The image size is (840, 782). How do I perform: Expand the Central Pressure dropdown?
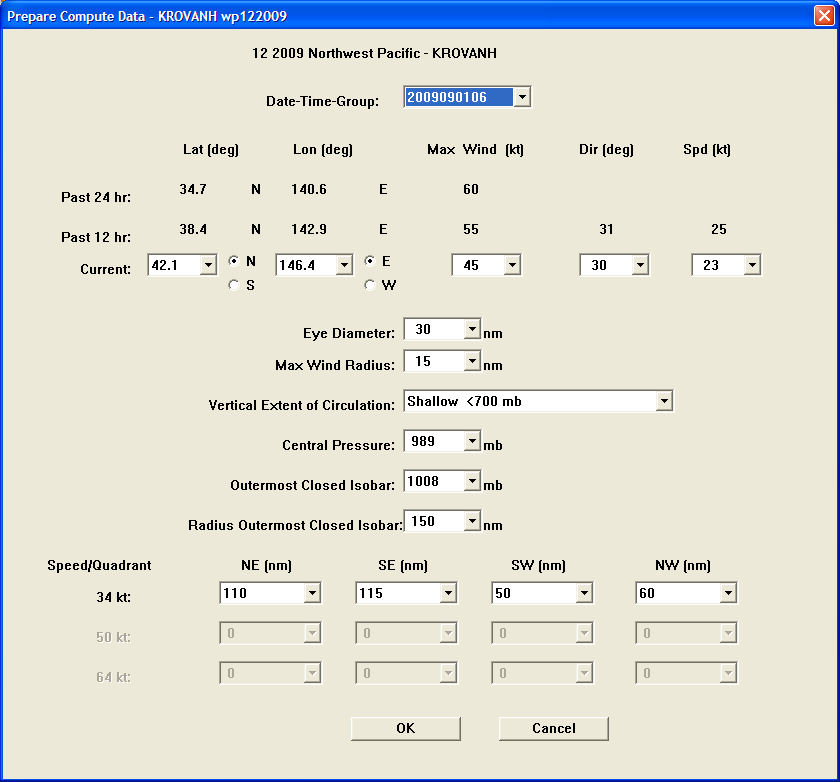coord(473,441)
